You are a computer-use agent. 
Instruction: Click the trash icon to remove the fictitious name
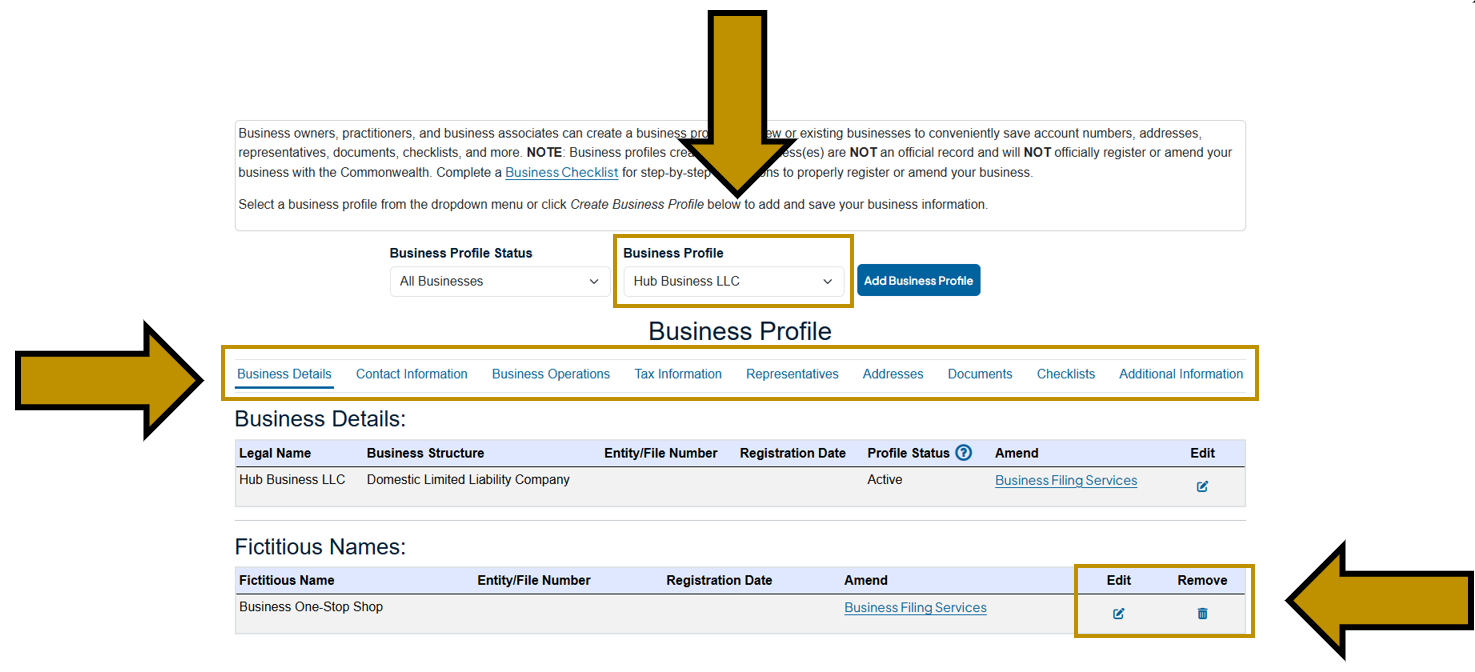coord(1201,613)
